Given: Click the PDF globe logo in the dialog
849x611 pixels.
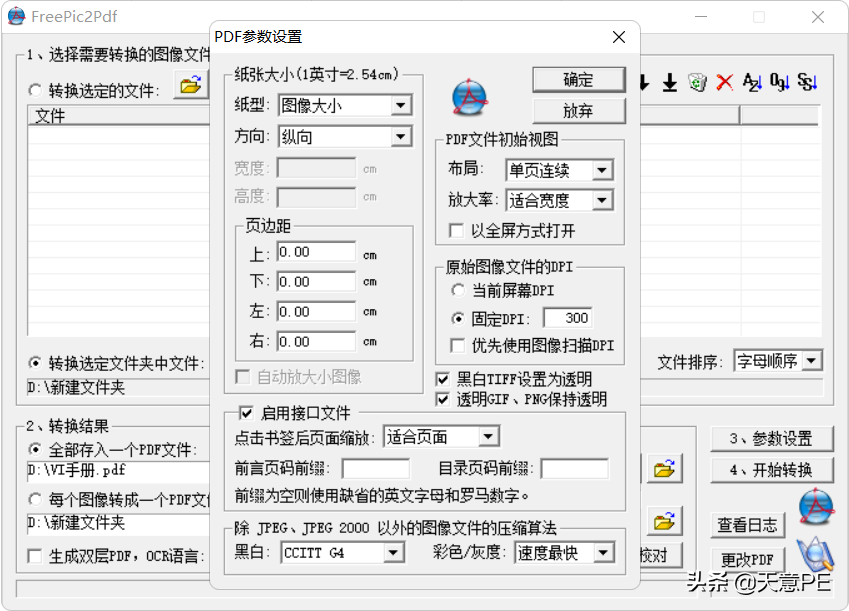Looking at the screenshot, I should coord(469,98).
